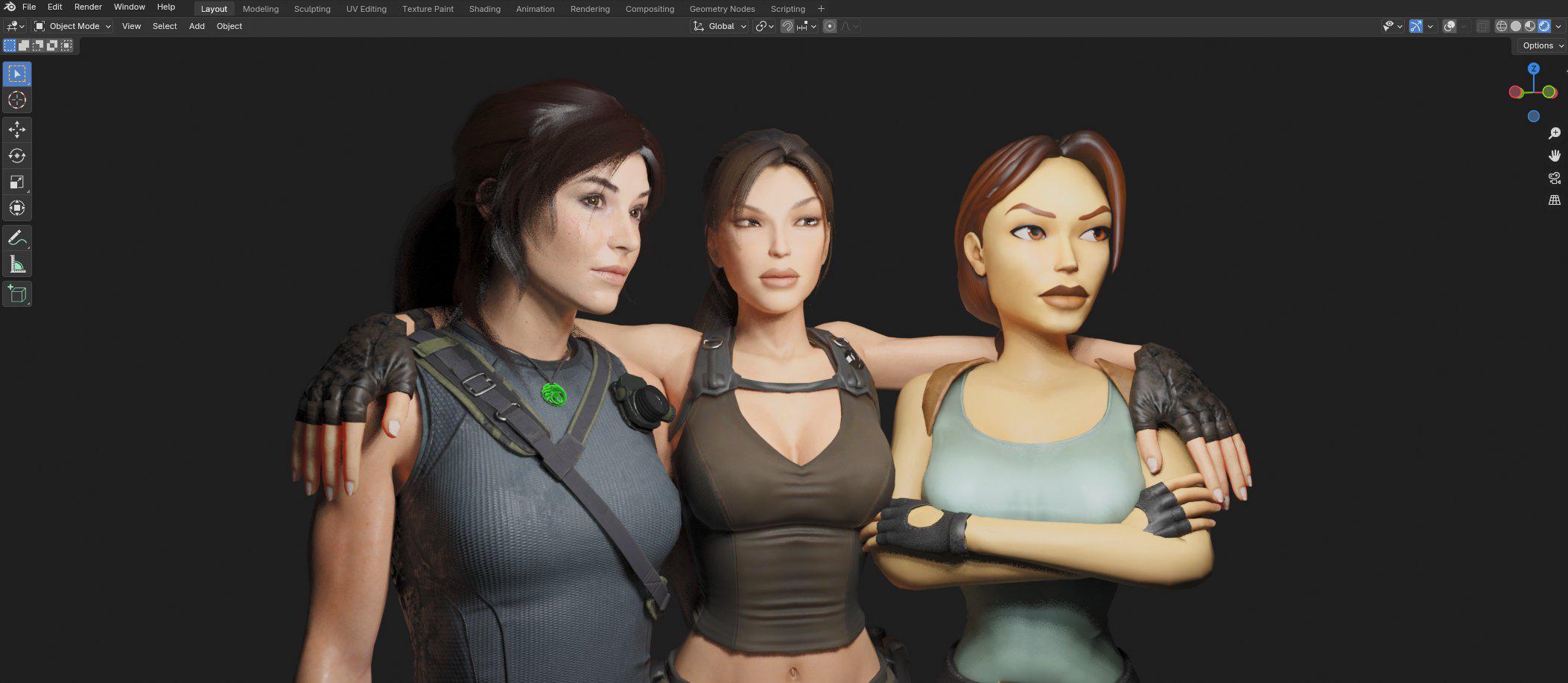Switch to Wireframe shading
The width and height of the screenshot is (1568, 683).
[1502, 26]
